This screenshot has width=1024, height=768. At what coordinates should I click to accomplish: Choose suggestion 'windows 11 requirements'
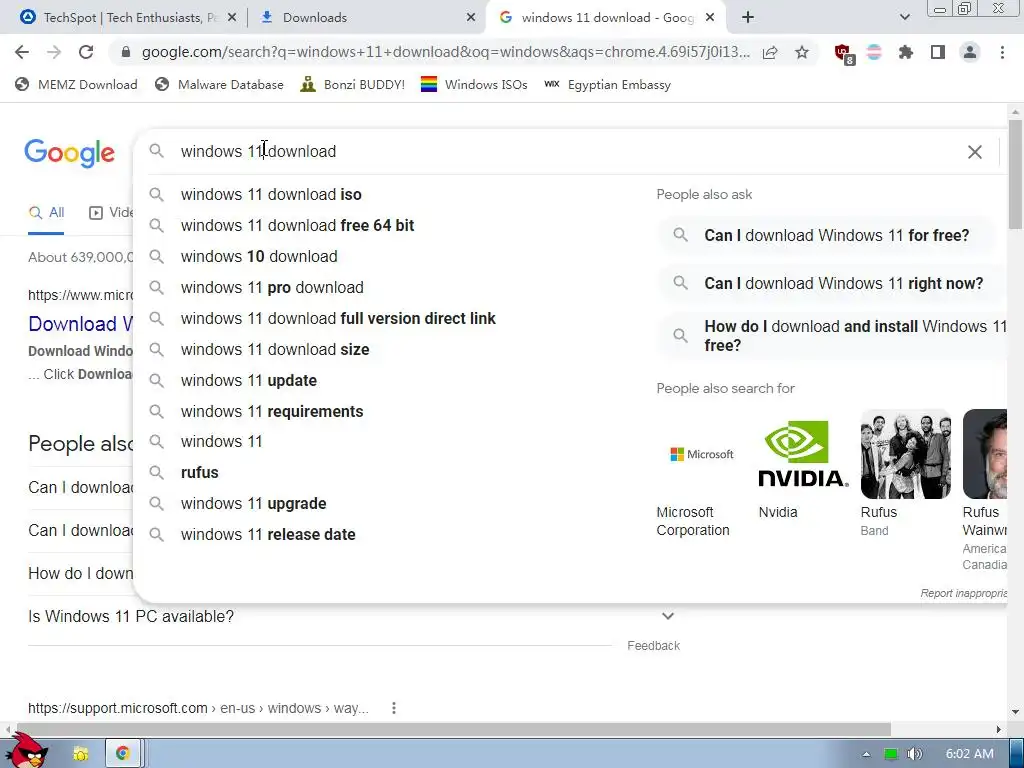pyautogui.click(x=392, y=411)
